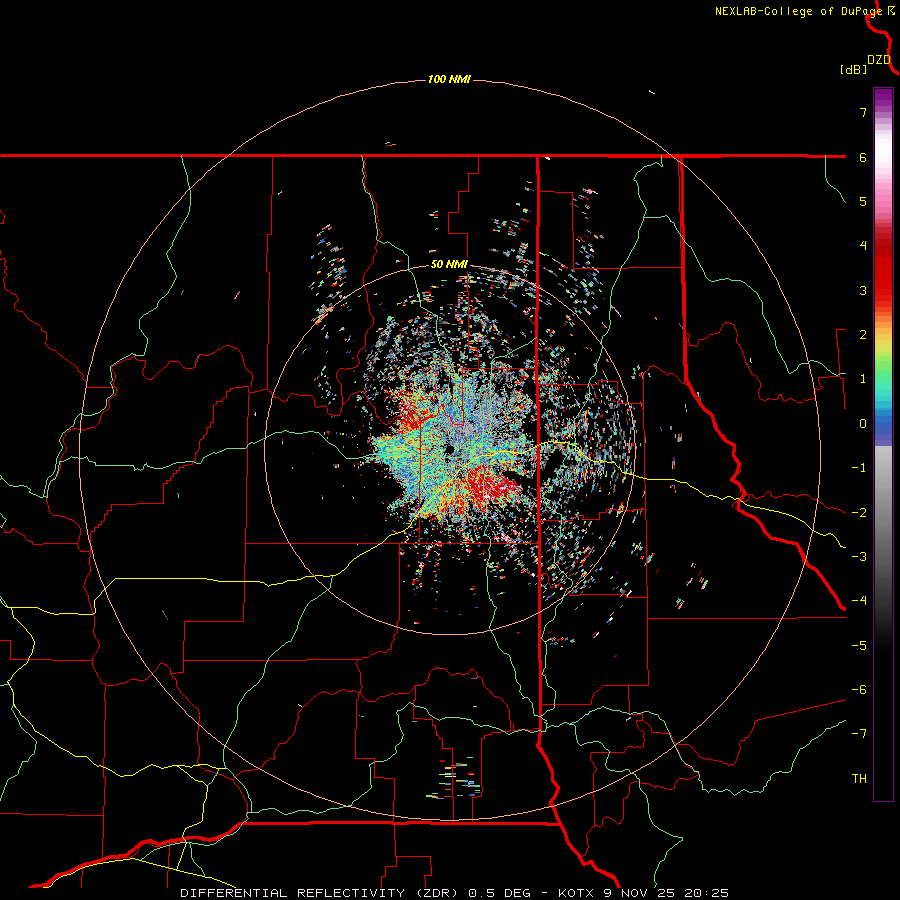Click the -6 value on the color scale
900x900 pixels.
tap(859, 690)
